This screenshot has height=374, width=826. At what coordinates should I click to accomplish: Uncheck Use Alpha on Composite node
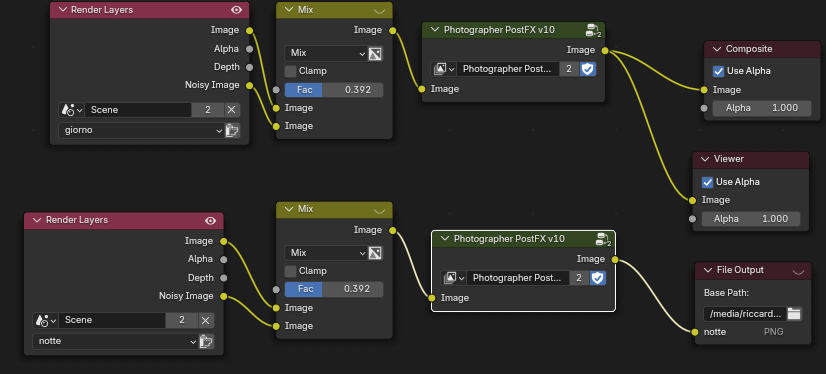pyautogui.click(x=718, y=71)
